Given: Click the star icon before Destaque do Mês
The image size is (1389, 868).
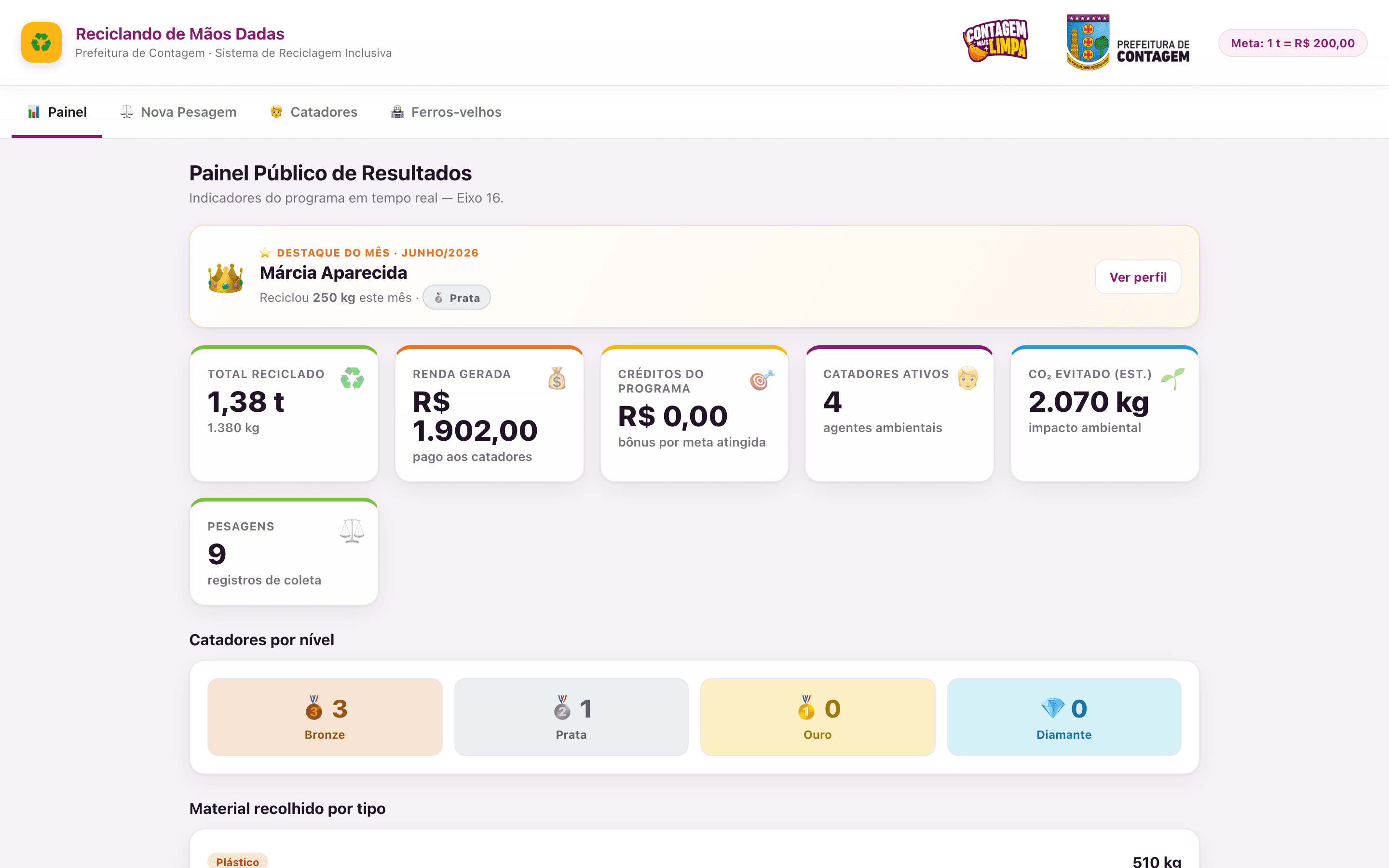Looking at the screenshot, I should [265, 253].
